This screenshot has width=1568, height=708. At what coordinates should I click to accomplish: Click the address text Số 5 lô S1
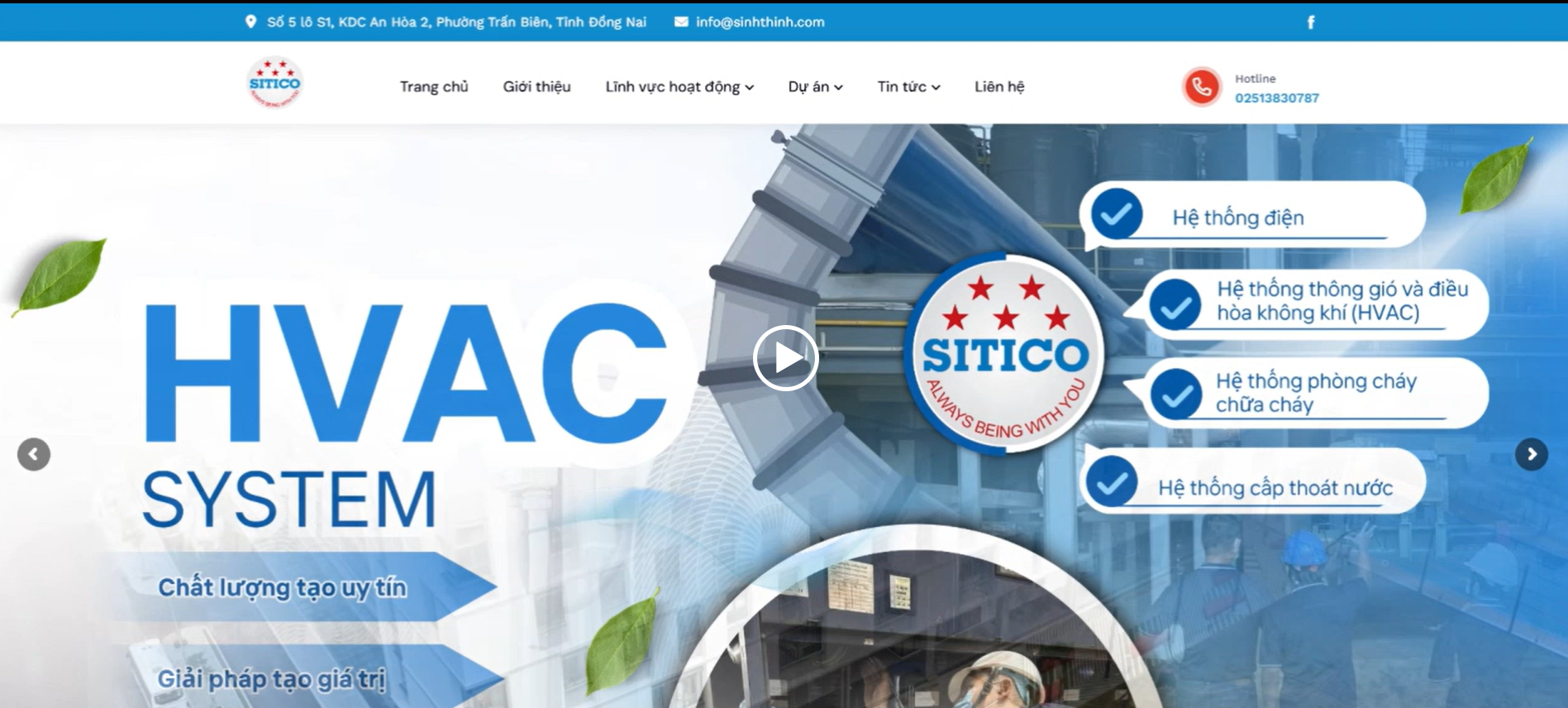click(x=457, y=22)
